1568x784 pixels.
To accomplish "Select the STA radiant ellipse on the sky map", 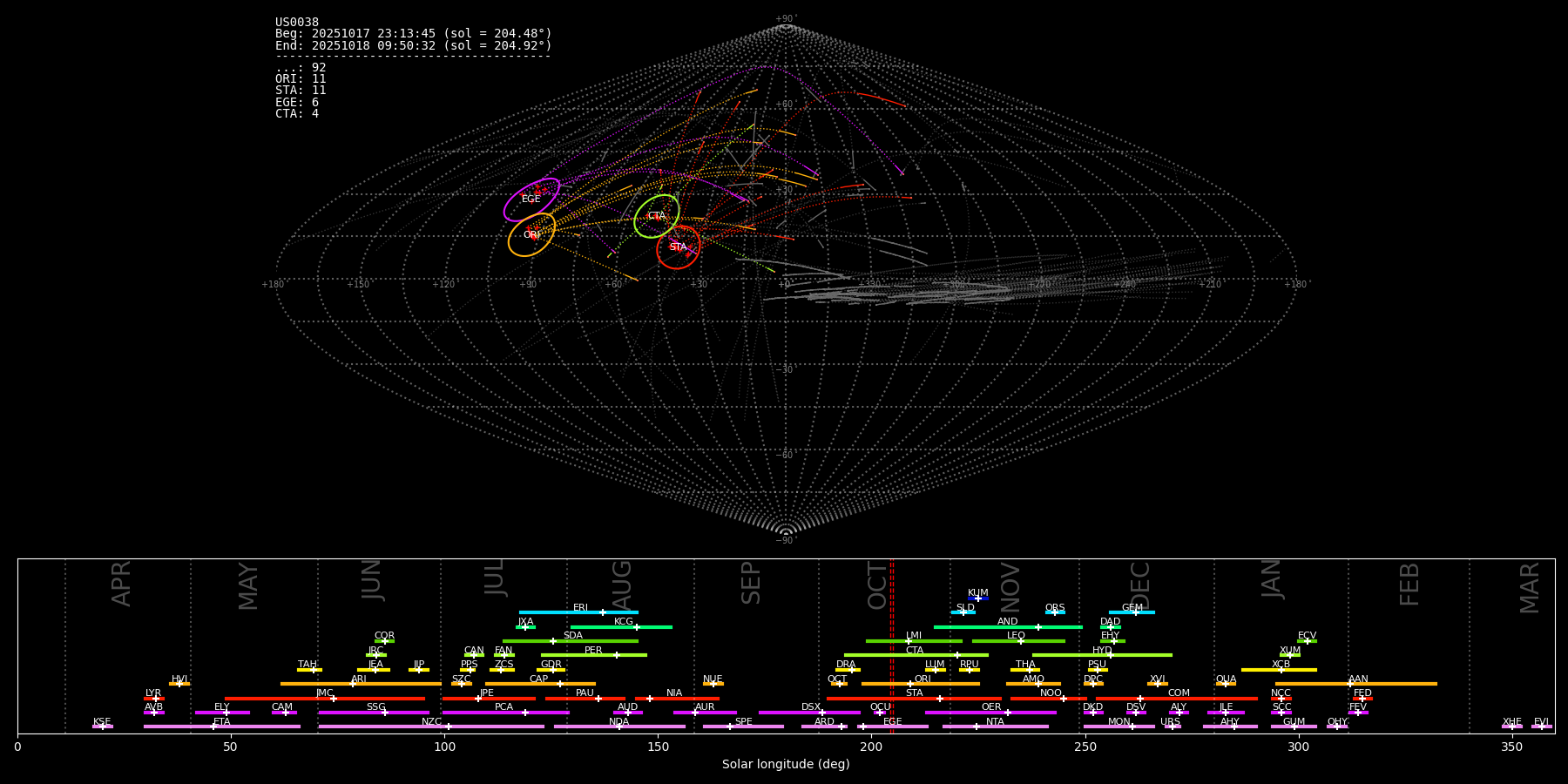I will point(679,247).
